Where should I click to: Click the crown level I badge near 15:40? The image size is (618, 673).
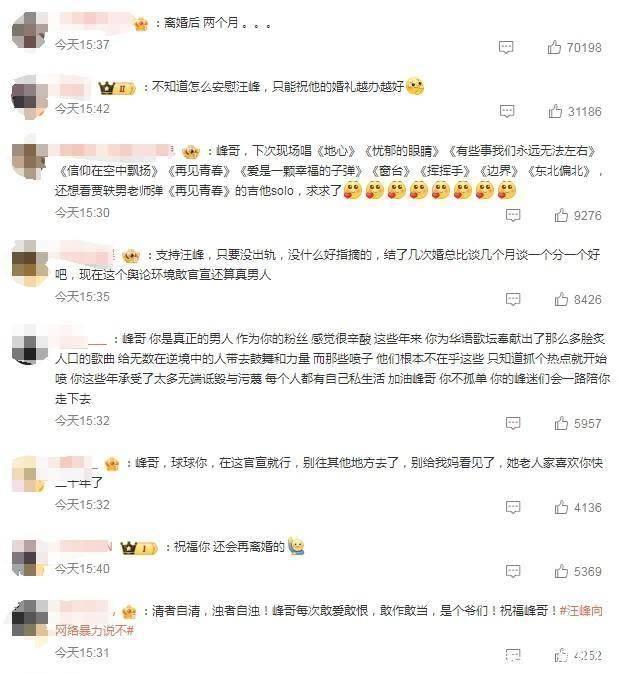[x=139, y=548]
